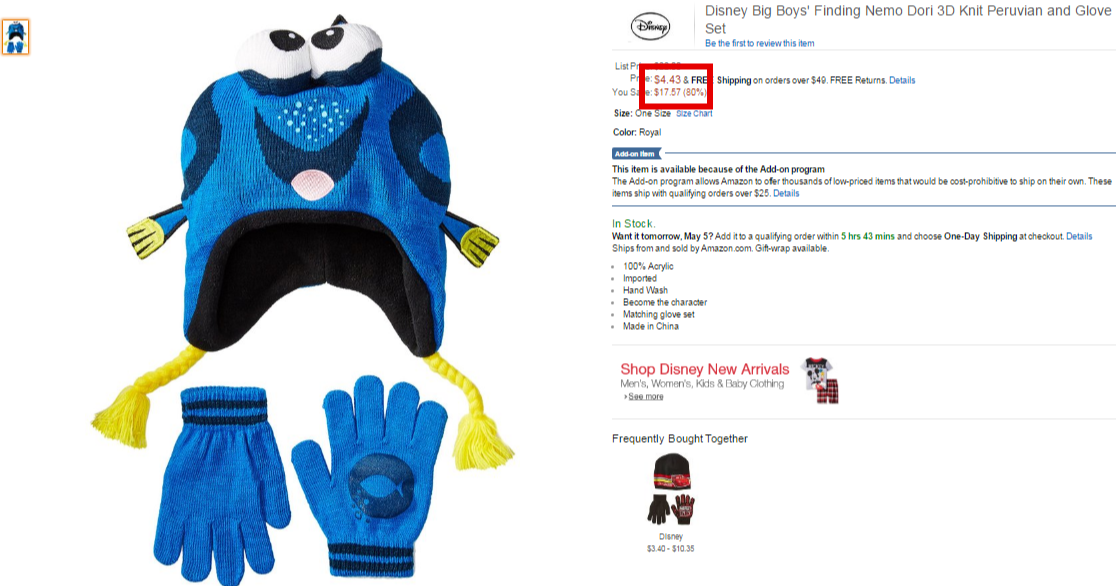Click the Add-on Item badge
Screen dimensions: 1116x586
(636, 154)
